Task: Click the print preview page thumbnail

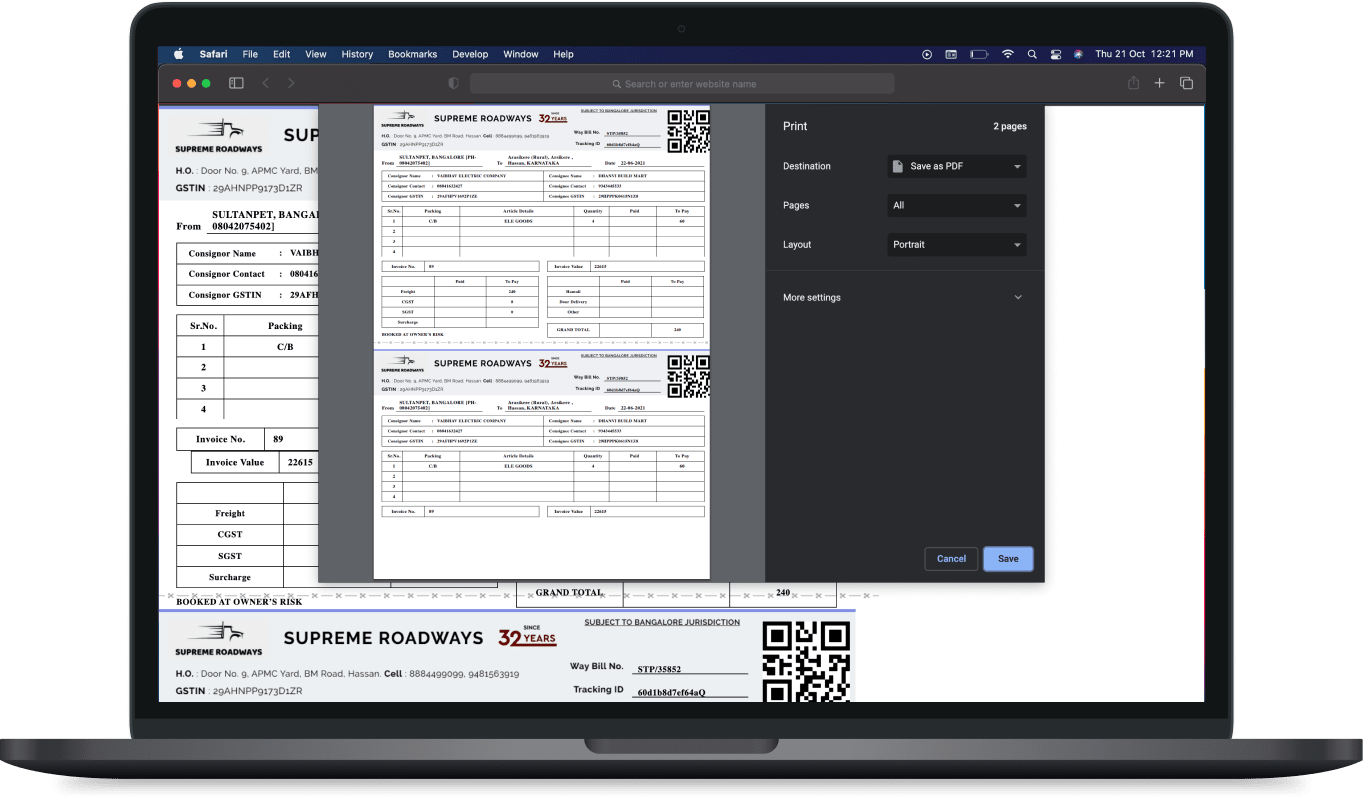Action: (541, 342)
